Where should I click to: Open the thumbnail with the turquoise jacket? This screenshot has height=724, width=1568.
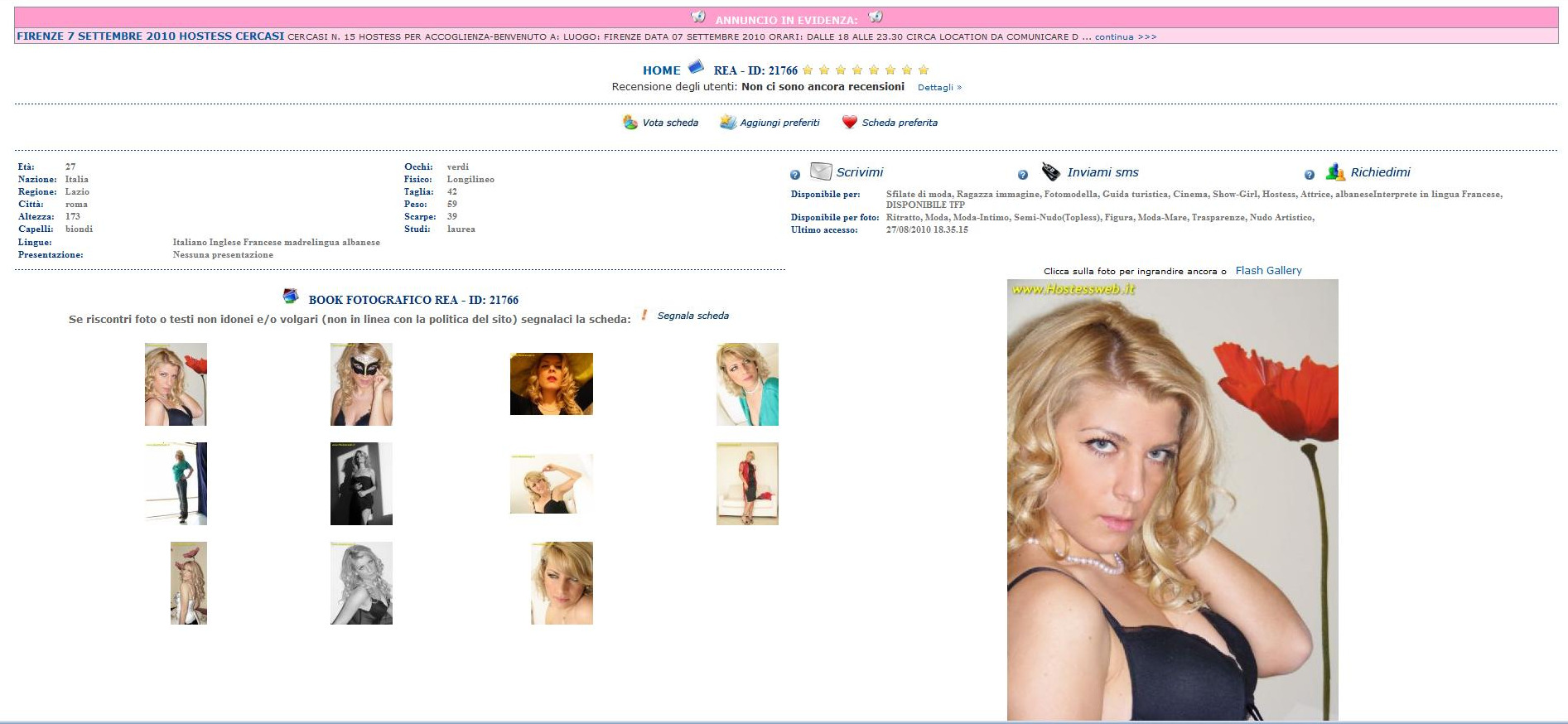point(747,384)
